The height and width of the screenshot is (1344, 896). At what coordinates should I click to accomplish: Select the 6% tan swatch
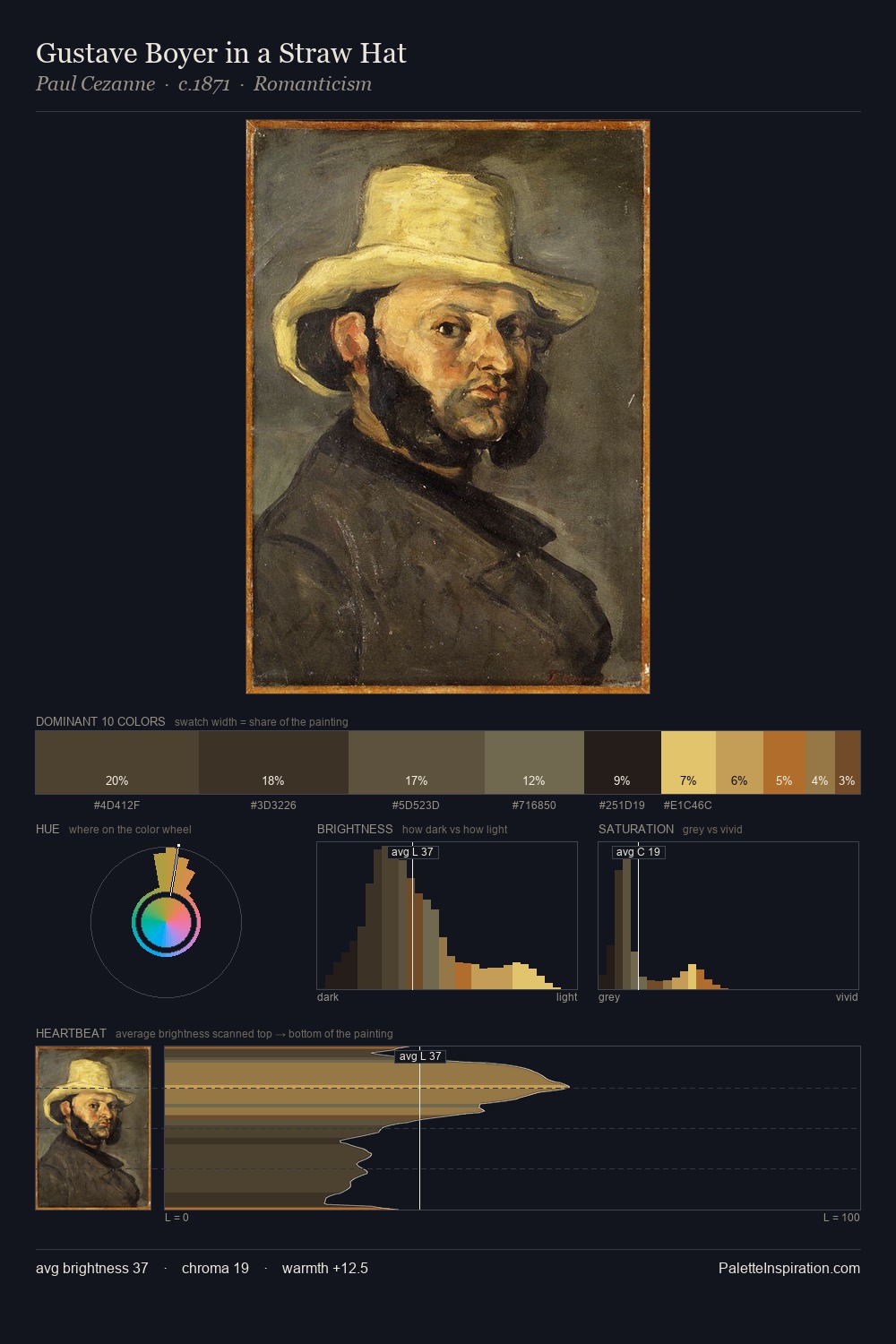(739, 762)
